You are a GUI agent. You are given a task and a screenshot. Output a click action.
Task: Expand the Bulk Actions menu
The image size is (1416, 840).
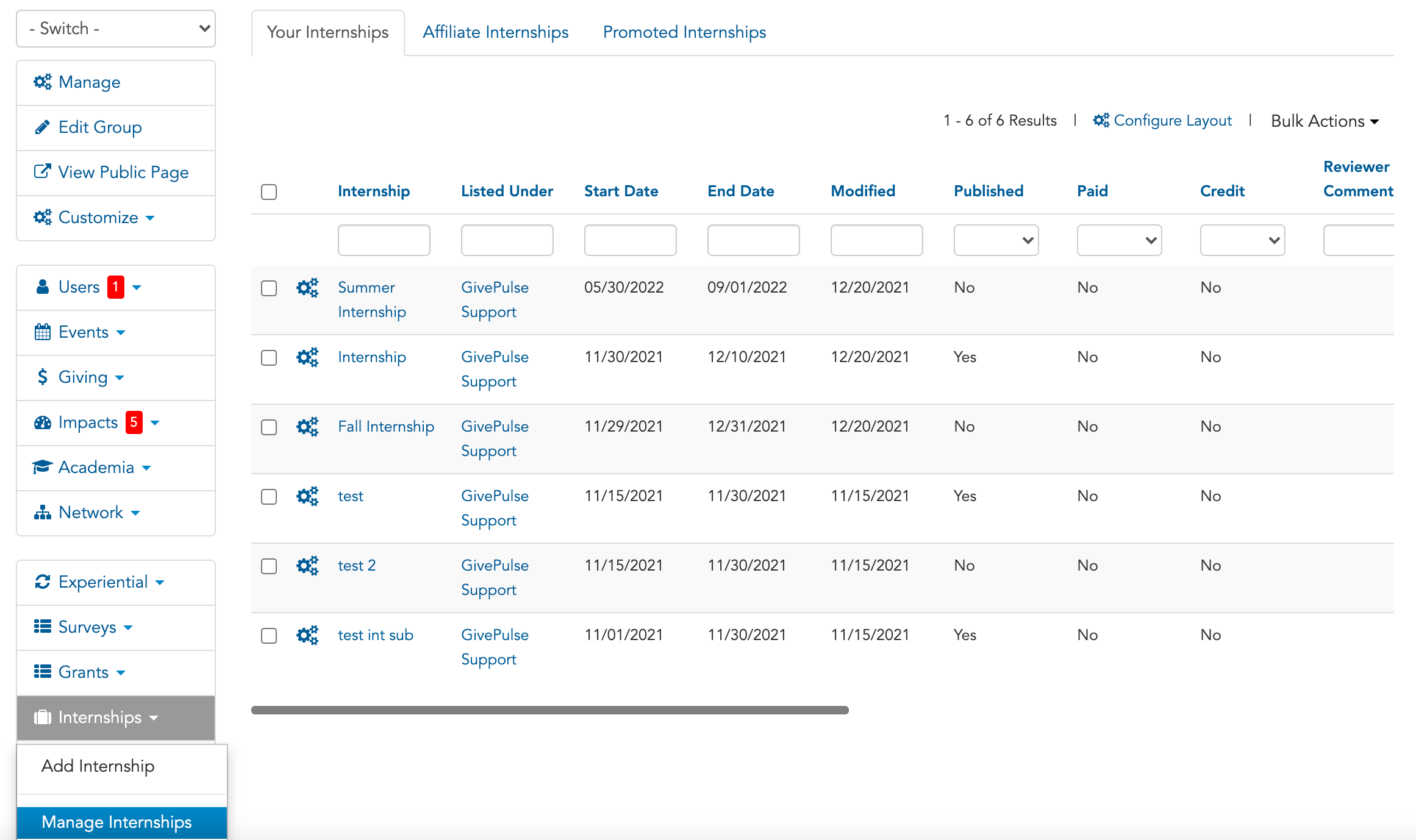click(x=1325, y=121)
